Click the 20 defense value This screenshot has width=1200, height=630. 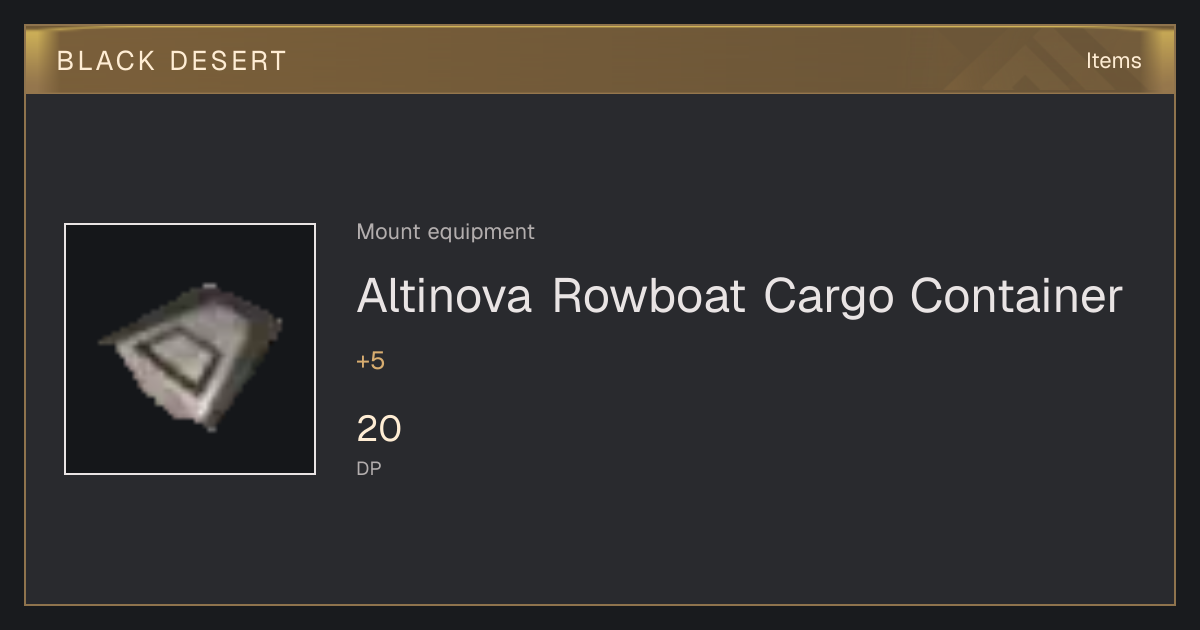pos(379,429)
